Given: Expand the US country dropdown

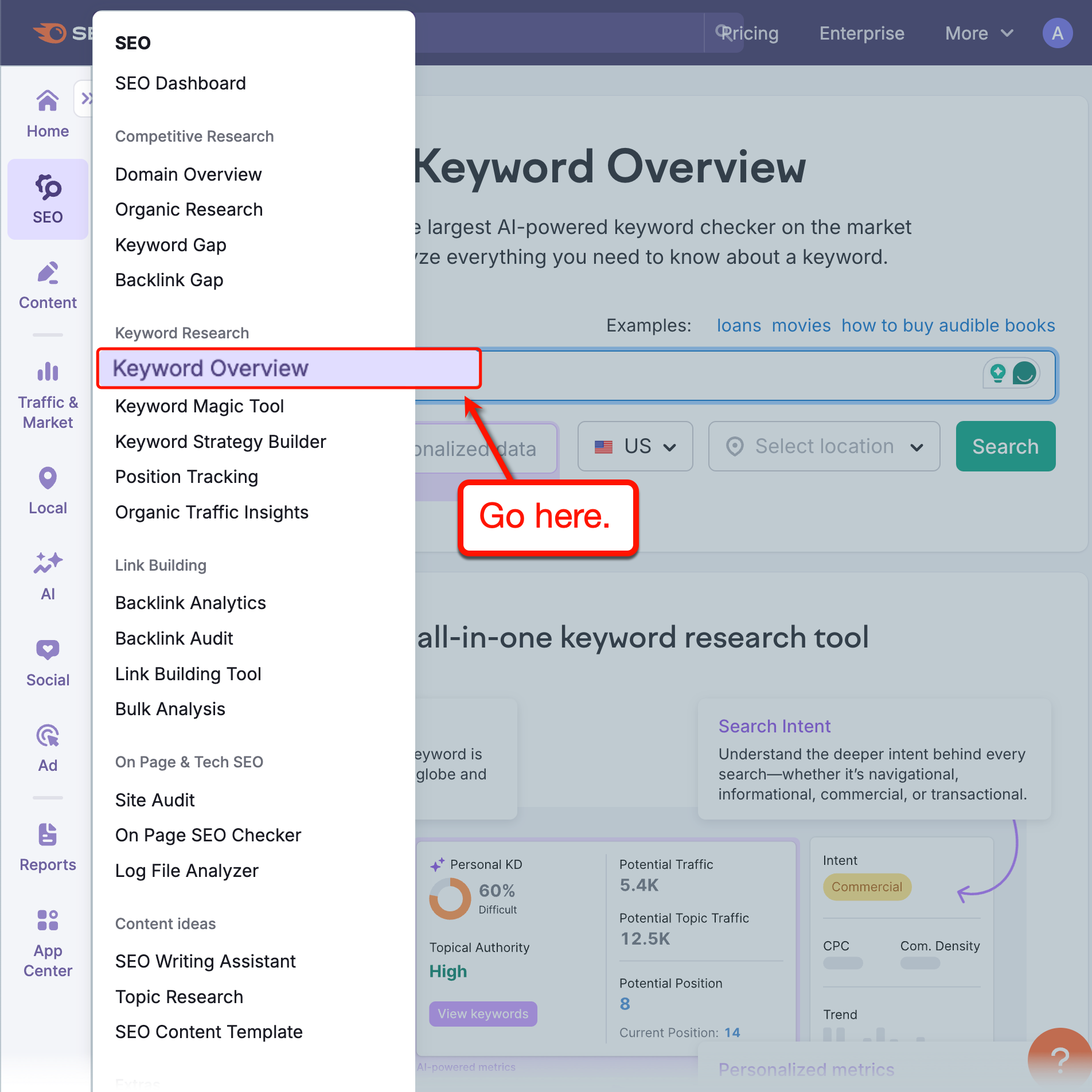Looking at the screenshot, I should click(635, 446).
